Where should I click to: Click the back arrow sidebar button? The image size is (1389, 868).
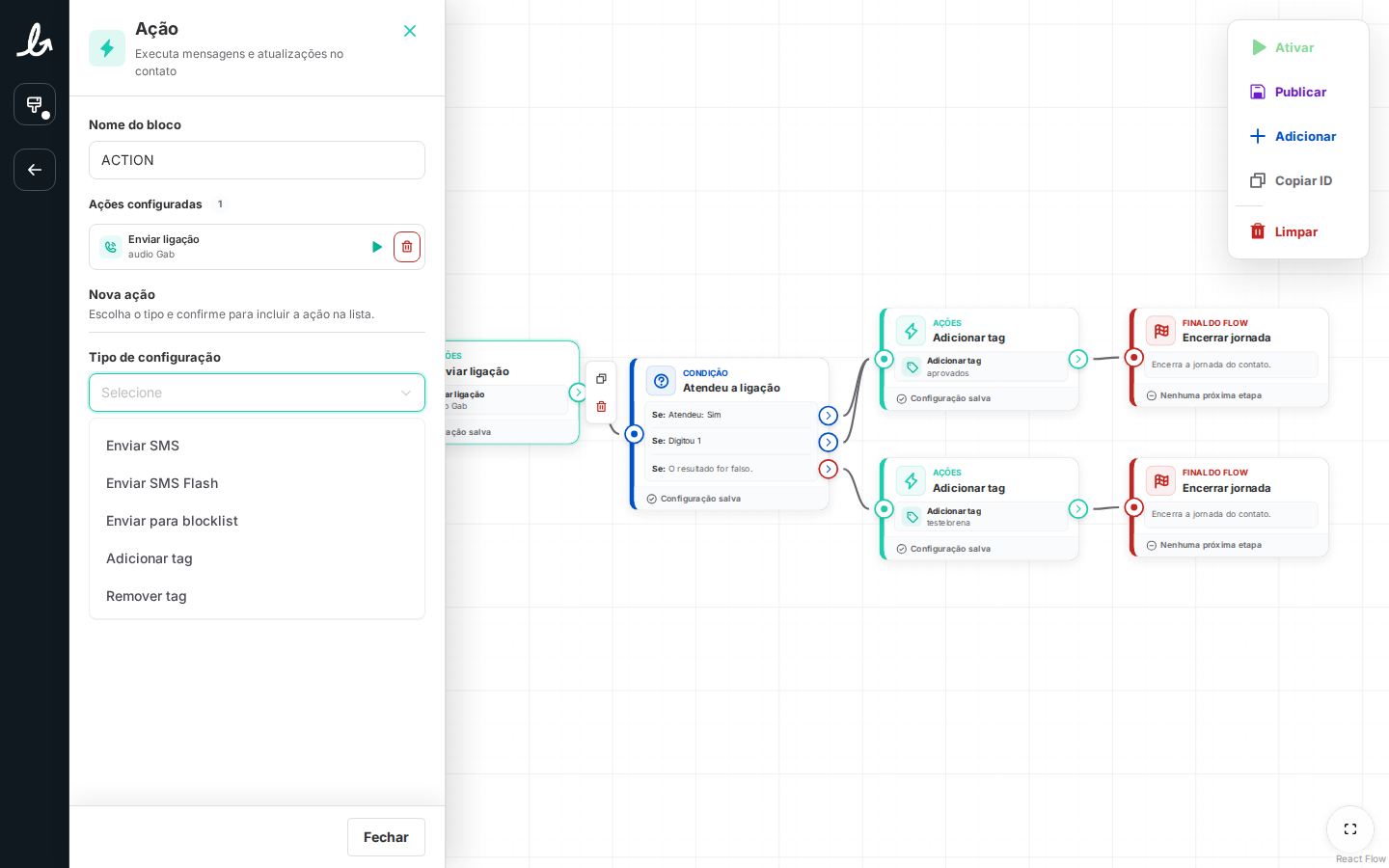pyautogui.click(x=35, y=170)
